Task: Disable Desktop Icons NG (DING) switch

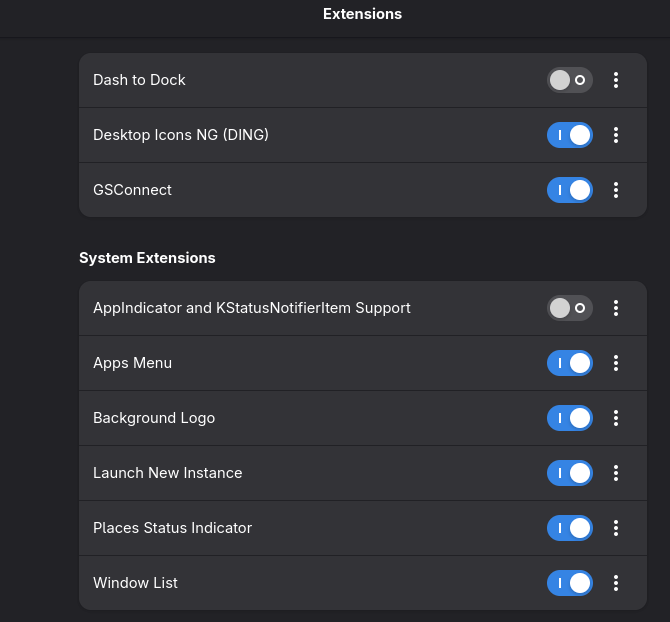Action: (570, 135)
